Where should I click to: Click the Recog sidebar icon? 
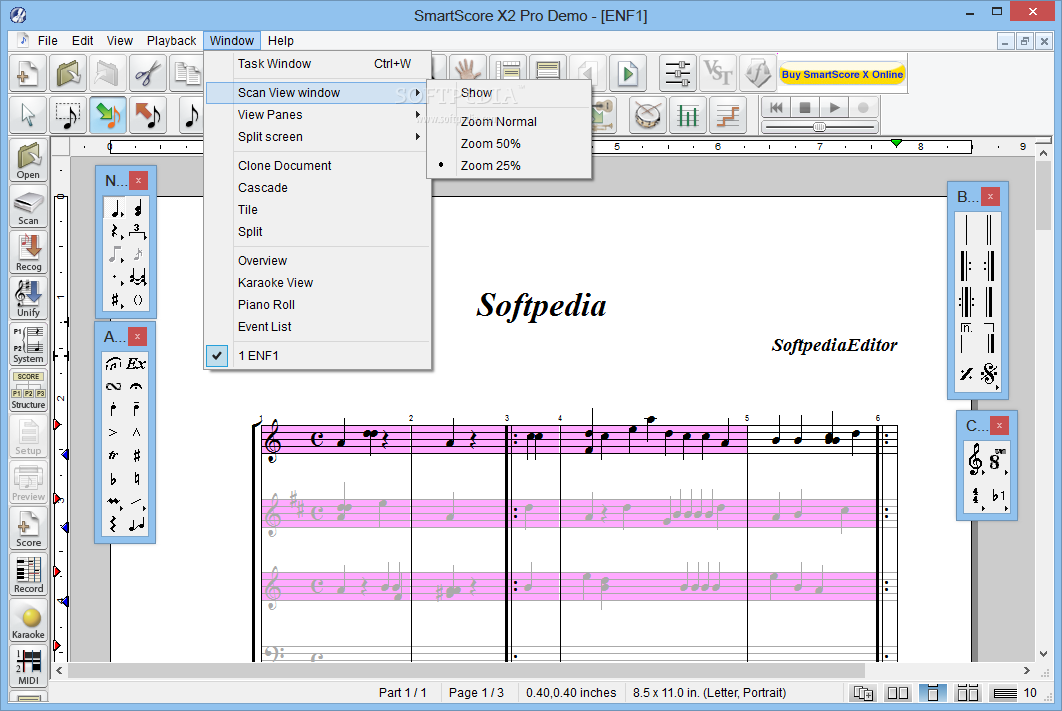[28, 253]
